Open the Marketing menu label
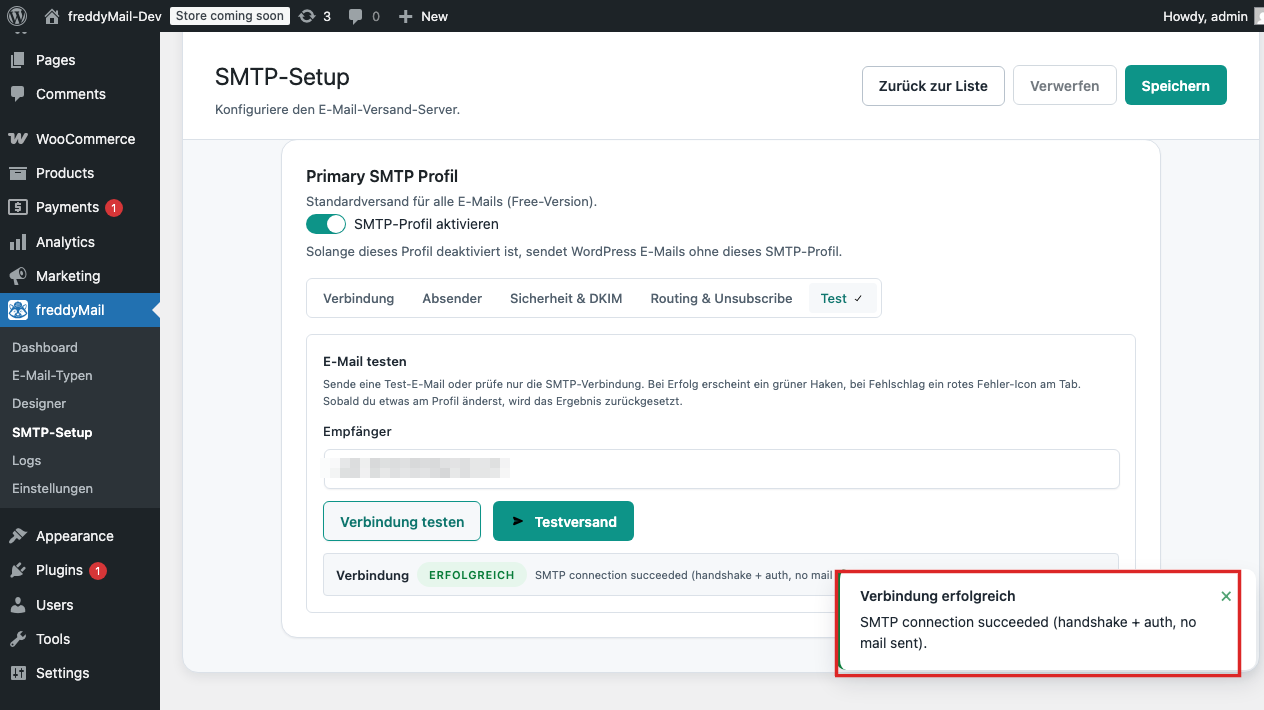The height and width of the screenshot is (710, 1264). coord(68,276)
